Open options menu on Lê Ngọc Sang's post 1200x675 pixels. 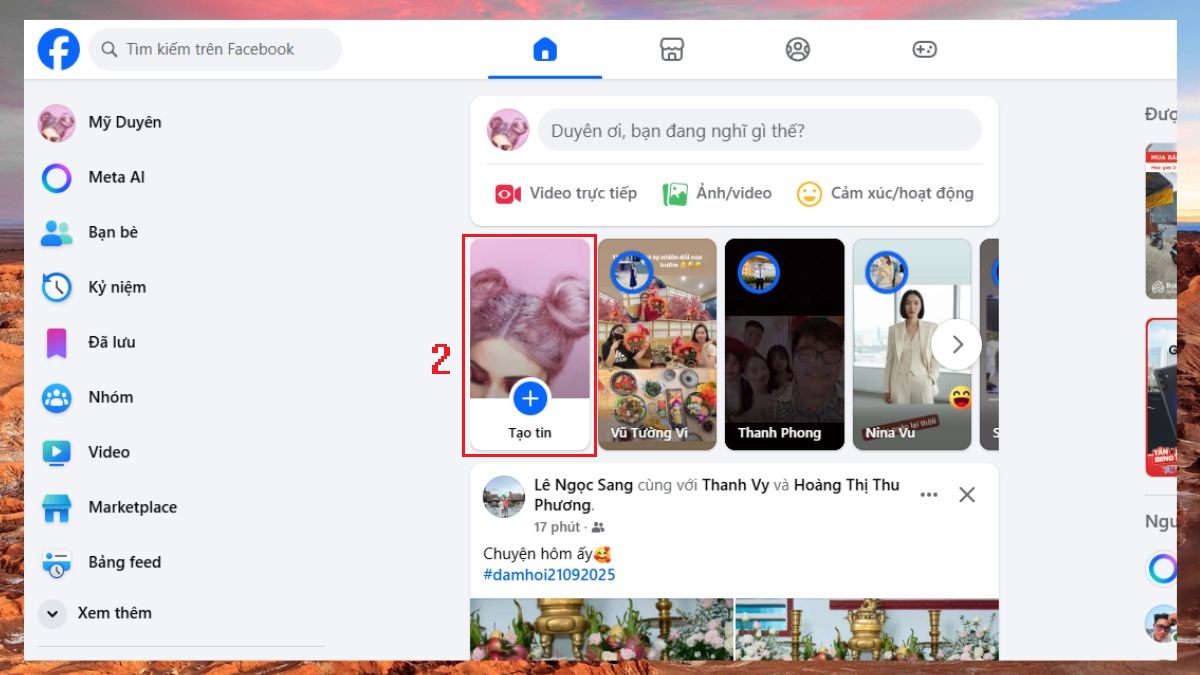coord(928,494)
